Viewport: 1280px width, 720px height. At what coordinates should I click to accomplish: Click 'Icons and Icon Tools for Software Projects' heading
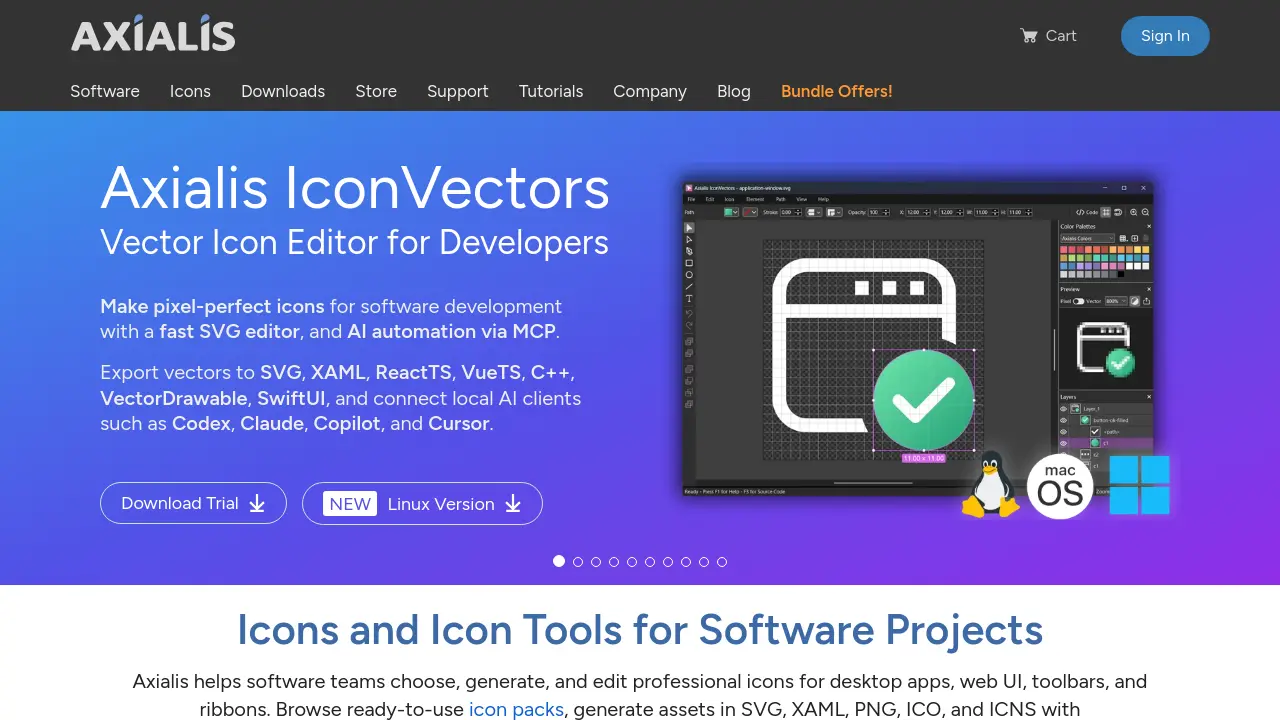pyautogui.click(x=640, y=630)
